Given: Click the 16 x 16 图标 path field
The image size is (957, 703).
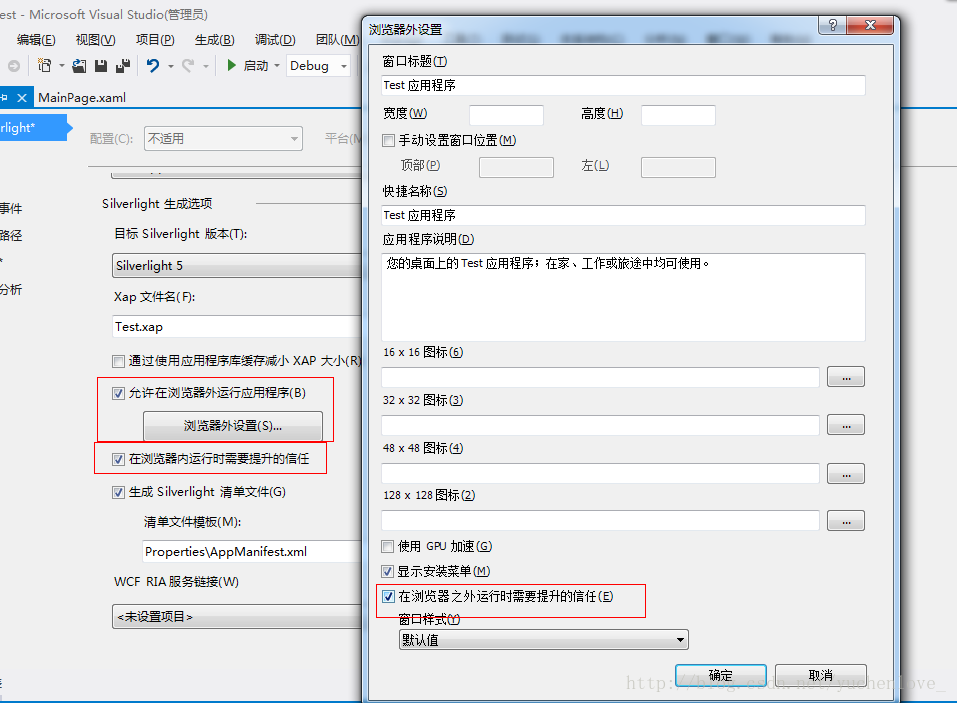Looking at the screenshot, I should (x=601, y=377).
